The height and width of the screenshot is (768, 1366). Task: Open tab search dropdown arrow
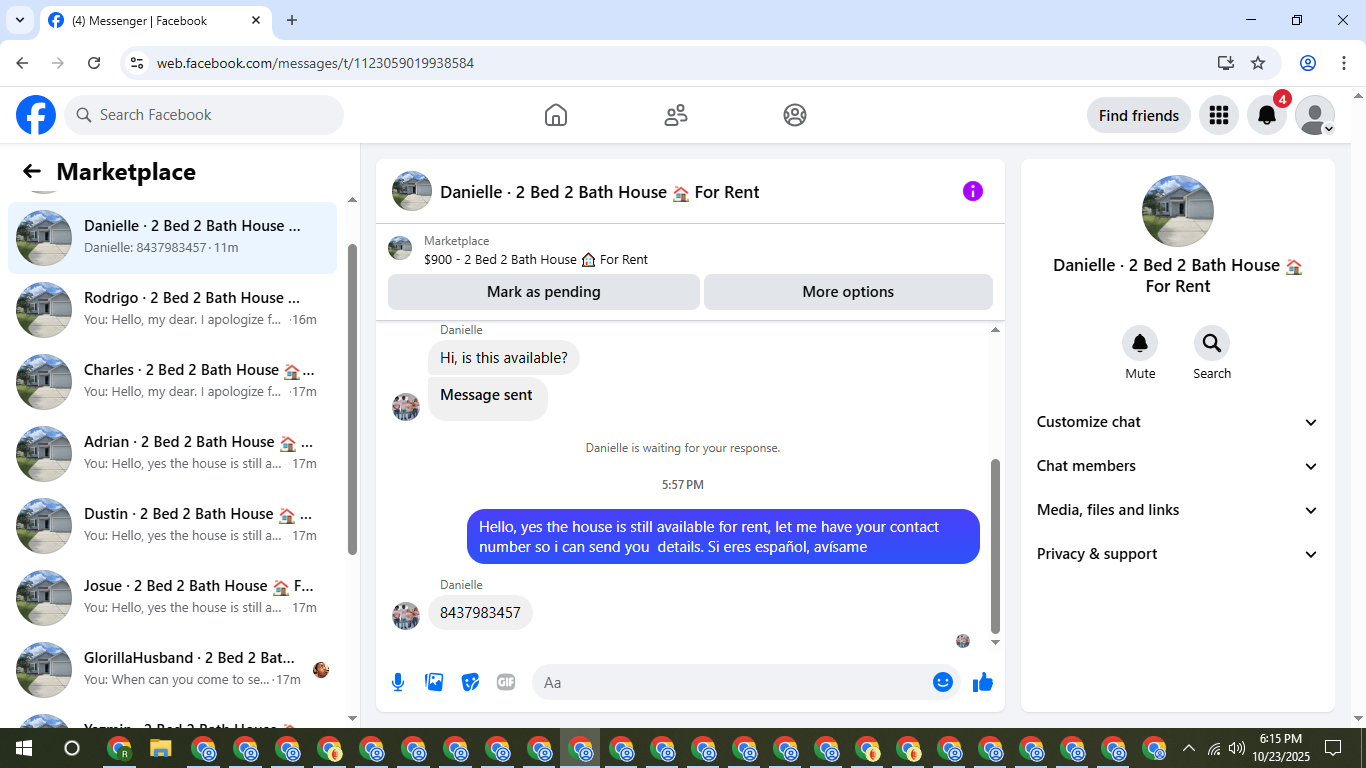[x=18, y=20]
